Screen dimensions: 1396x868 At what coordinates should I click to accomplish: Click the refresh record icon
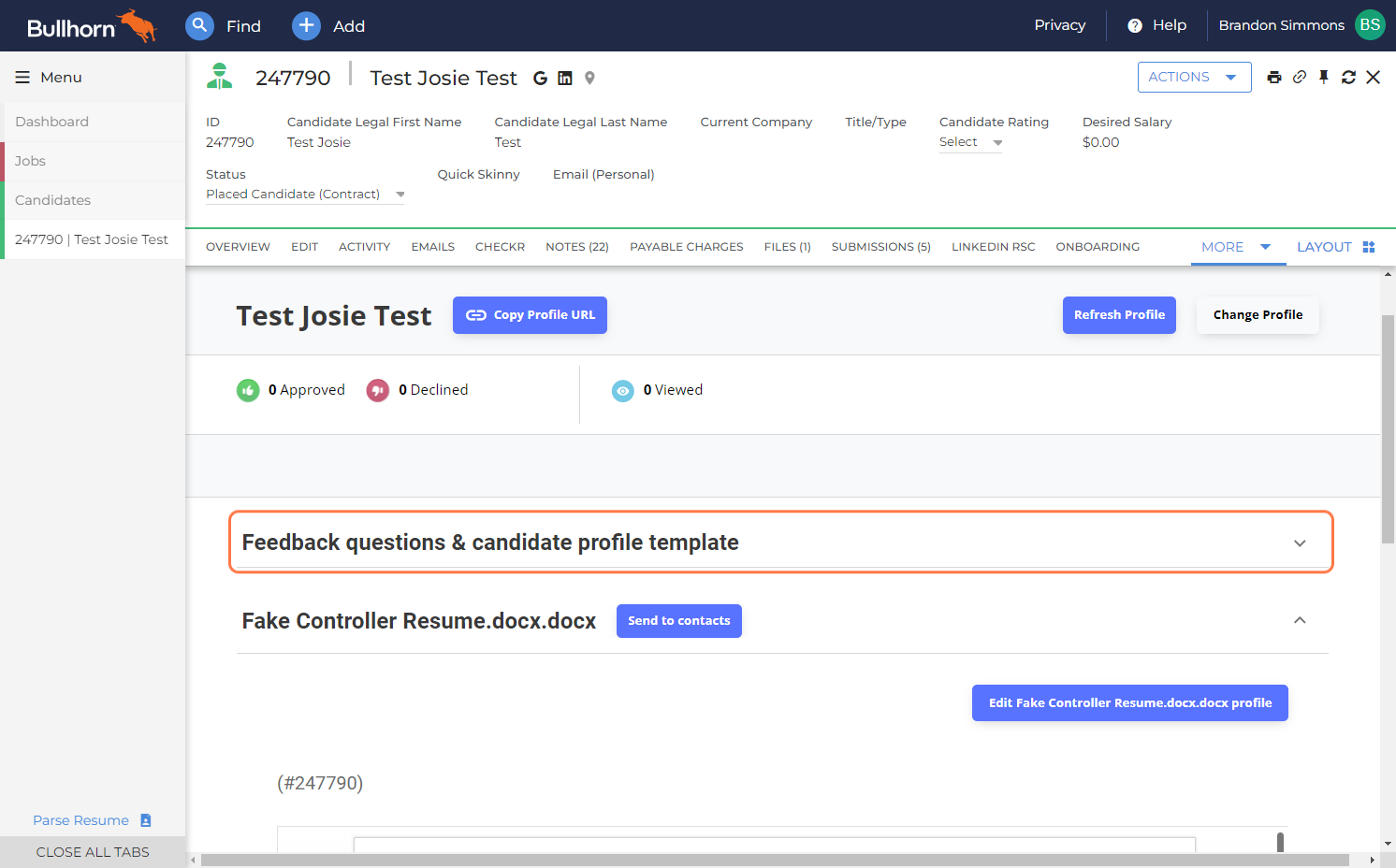point(1348,78)
